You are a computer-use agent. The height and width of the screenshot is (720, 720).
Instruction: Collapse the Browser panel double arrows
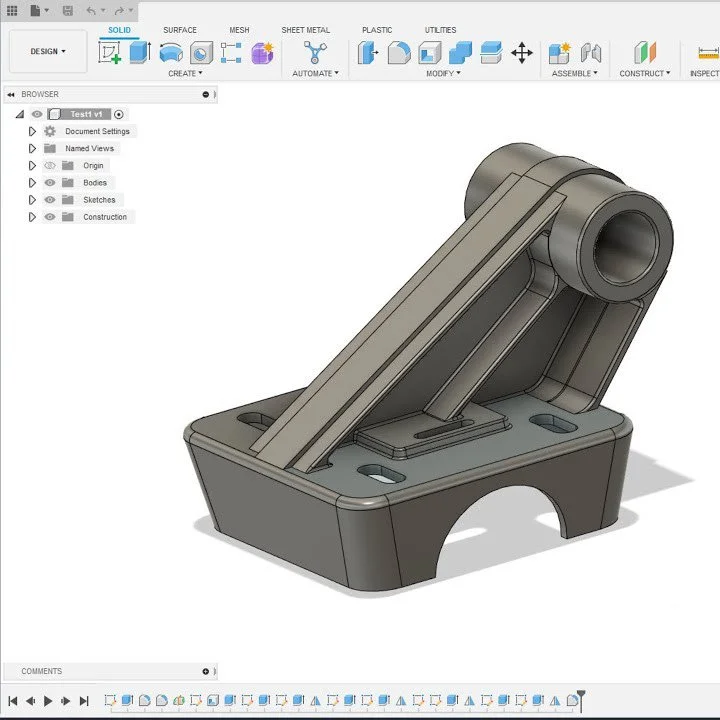click(x=11, y=94)
